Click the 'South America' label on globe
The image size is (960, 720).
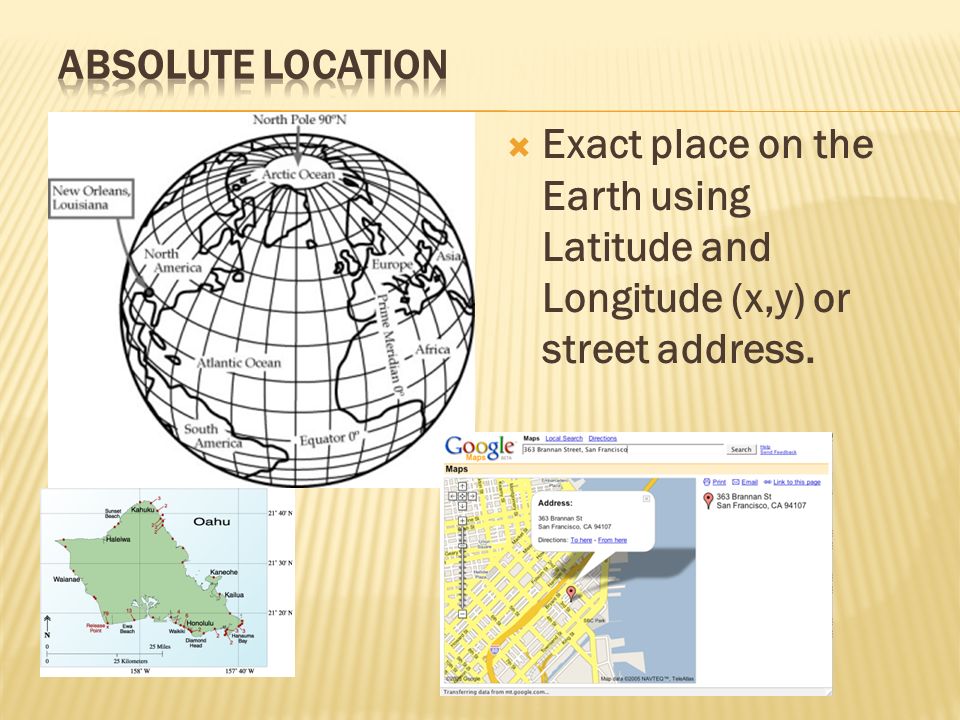(213, 436)
